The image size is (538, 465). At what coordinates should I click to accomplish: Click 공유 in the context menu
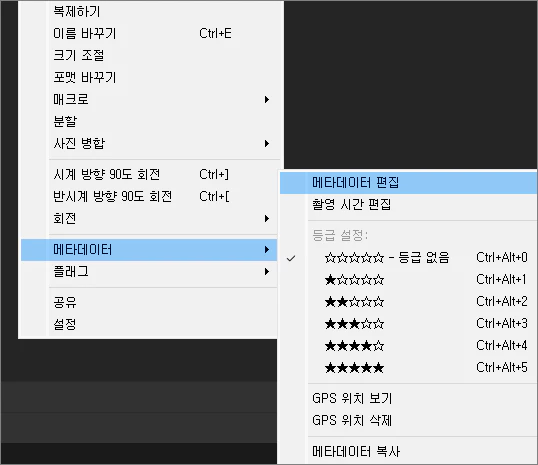click(x=149, y=302)
